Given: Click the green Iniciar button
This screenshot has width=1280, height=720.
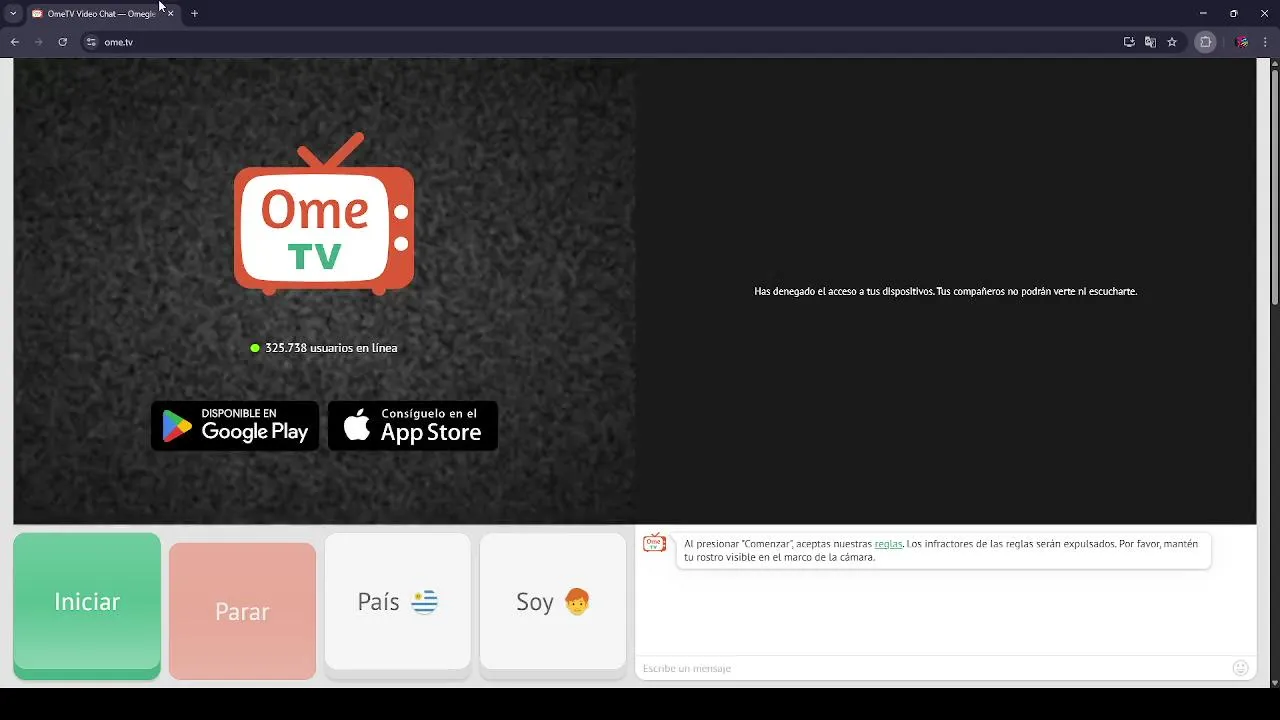Looking at the screenshot, I should click(87, 605).
